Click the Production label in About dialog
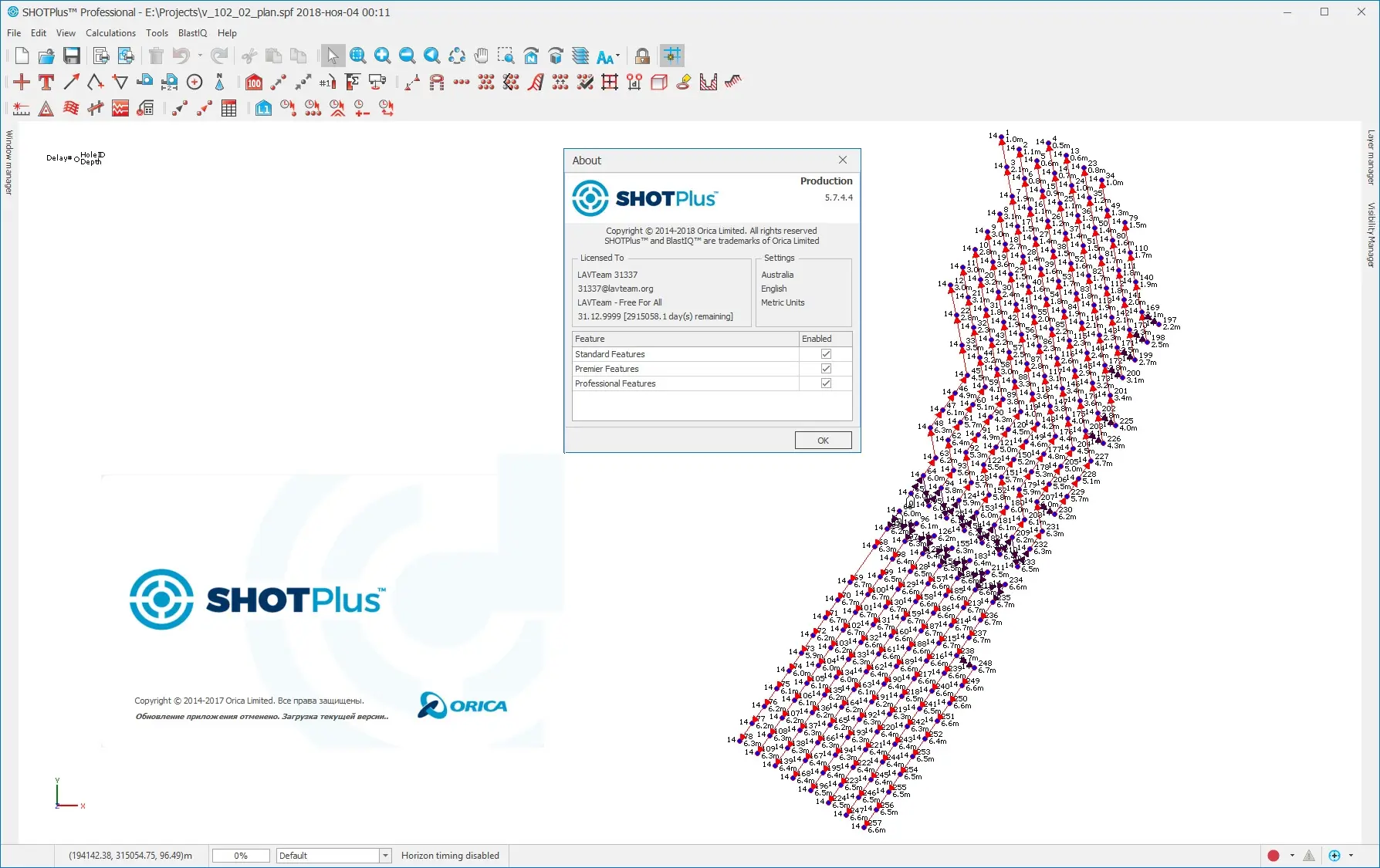Viewport: 1380px width, 868px height. point(826,181)
